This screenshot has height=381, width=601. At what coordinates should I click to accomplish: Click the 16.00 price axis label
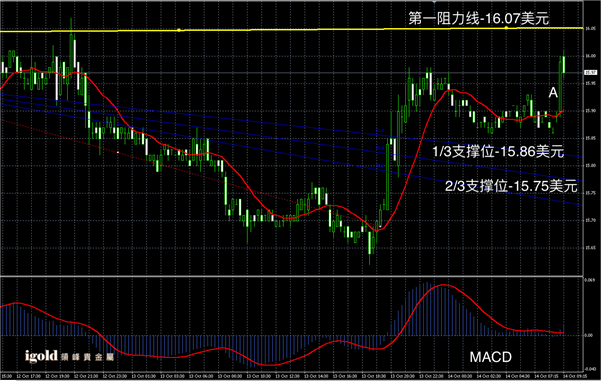590,56
